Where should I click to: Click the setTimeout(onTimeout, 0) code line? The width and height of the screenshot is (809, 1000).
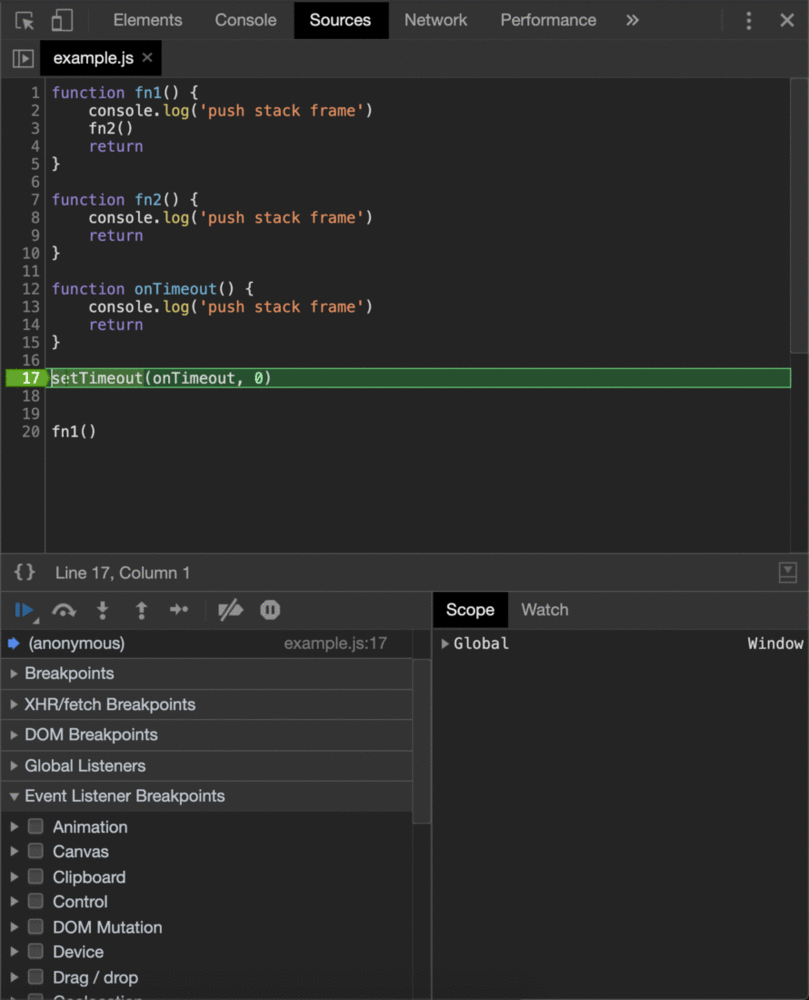coord(161,378)
